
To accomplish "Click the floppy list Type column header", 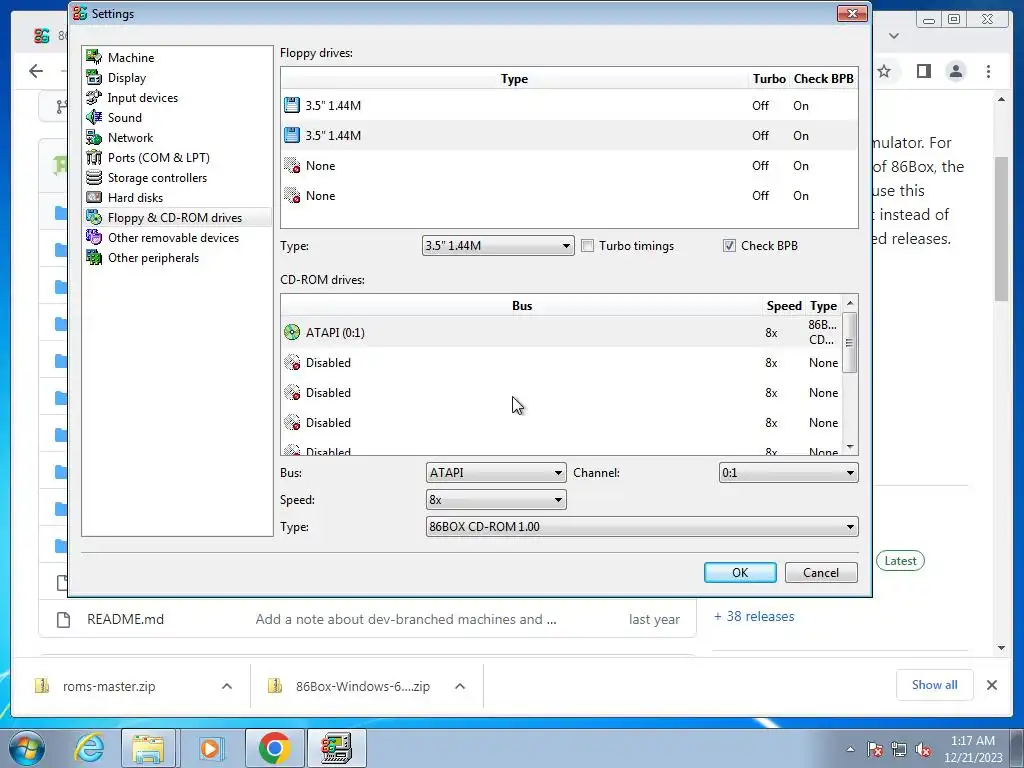I will point(514,79).
